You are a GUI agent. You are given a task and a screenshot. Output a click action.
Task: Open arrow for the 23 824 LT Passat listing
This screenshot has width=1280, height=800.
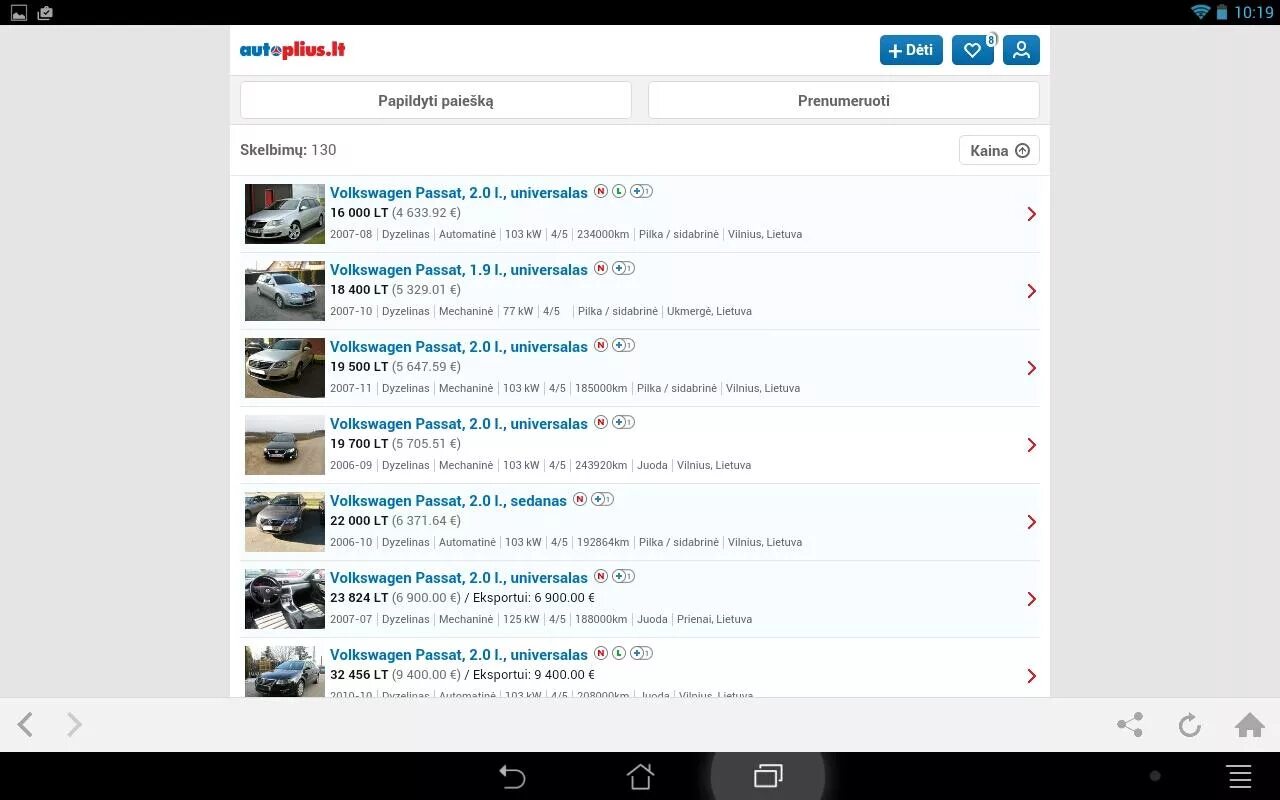[1031, 599]
